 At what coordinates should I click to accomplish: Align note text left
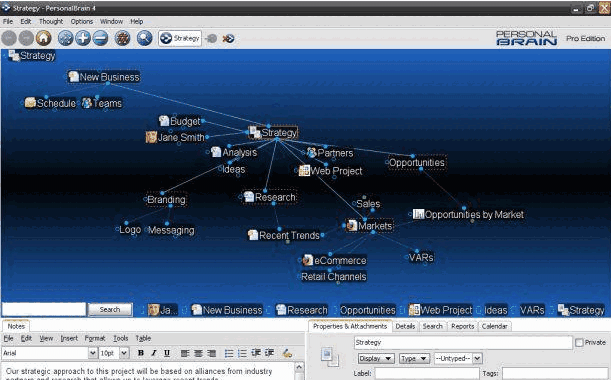pyautogui.click(x=185, y=353)
